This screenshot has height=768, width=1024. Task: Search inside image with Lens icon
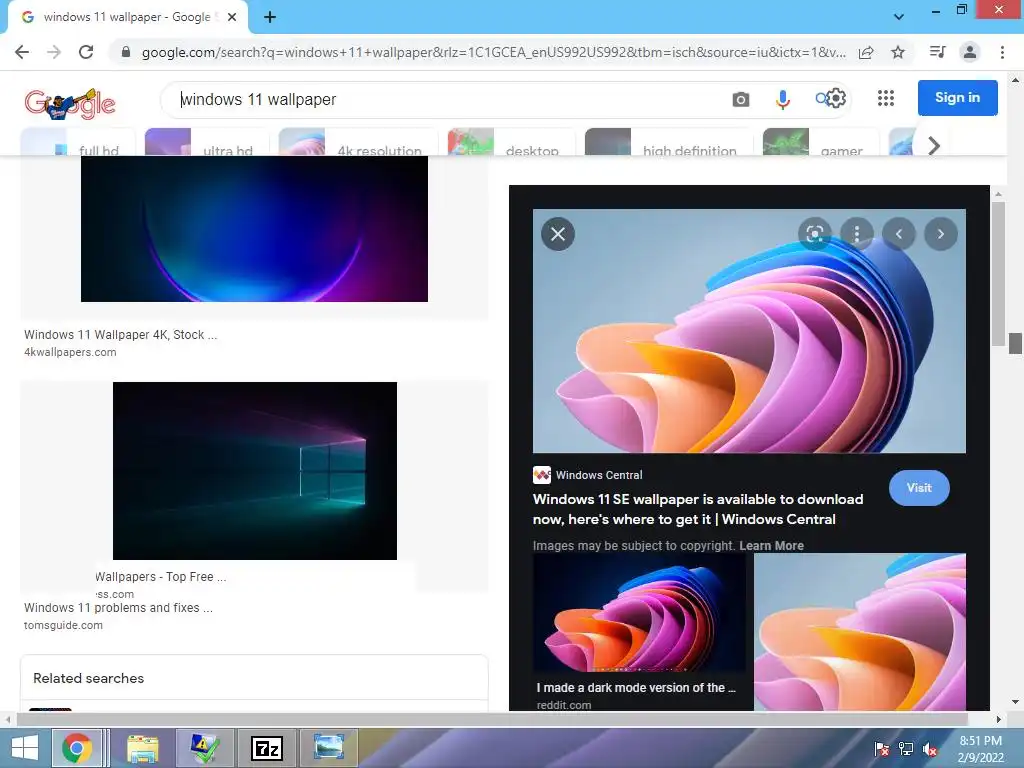tap(814, 234)
